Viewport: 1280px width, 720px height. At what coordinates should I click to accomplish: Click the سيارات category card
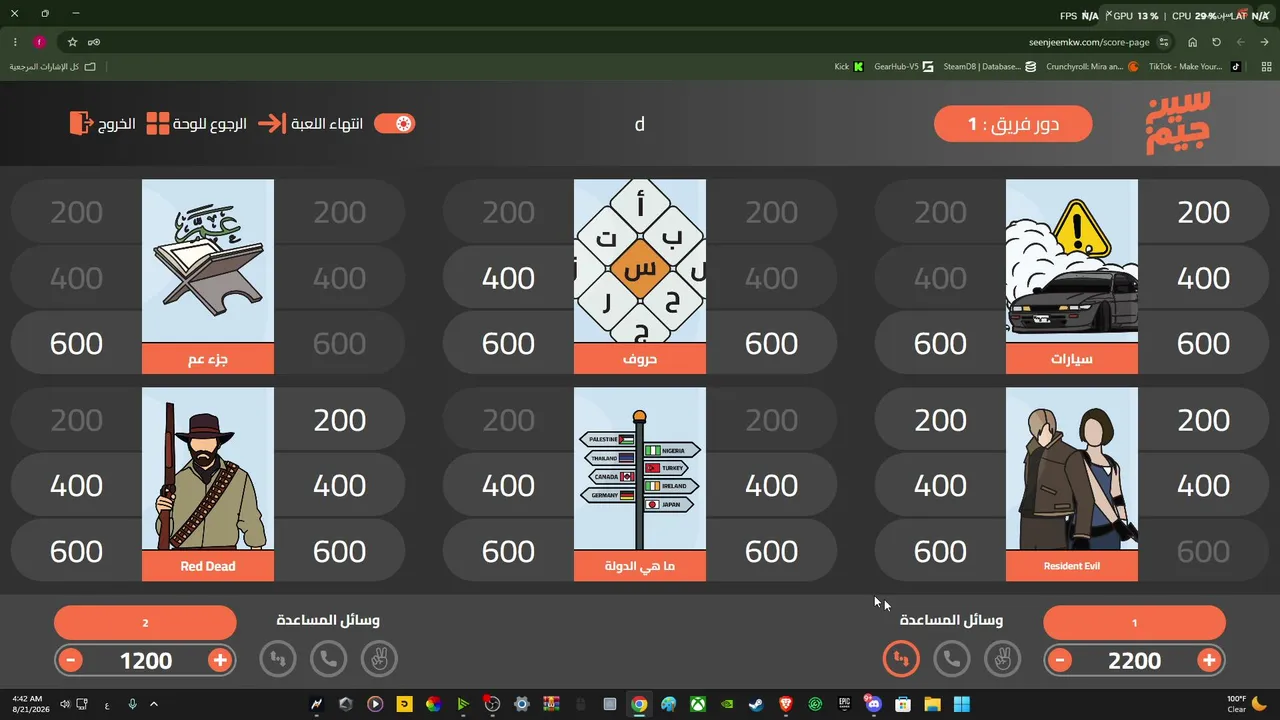(1071, 277)
